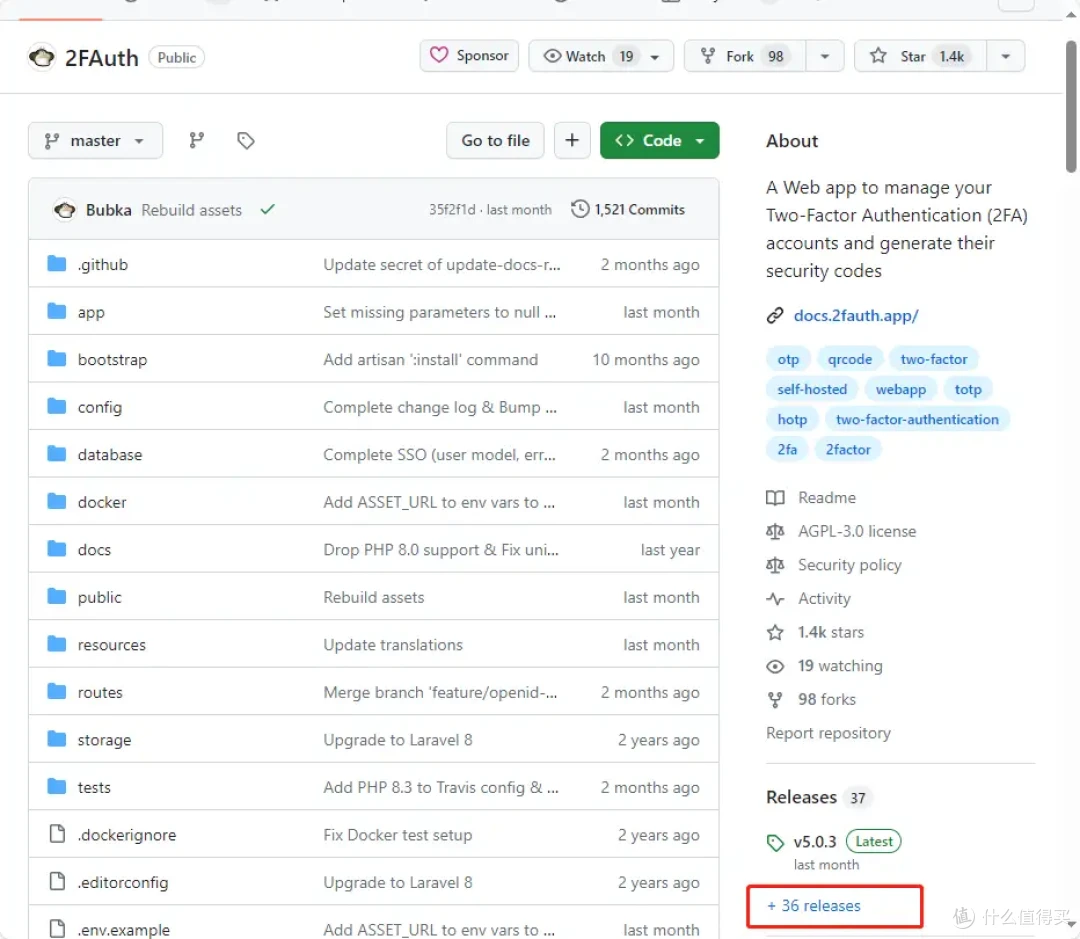The width and height of the screenshot is (1080, 939).
Task: Select the two-factor-authentication topic tag
Action: coord(917,420)
